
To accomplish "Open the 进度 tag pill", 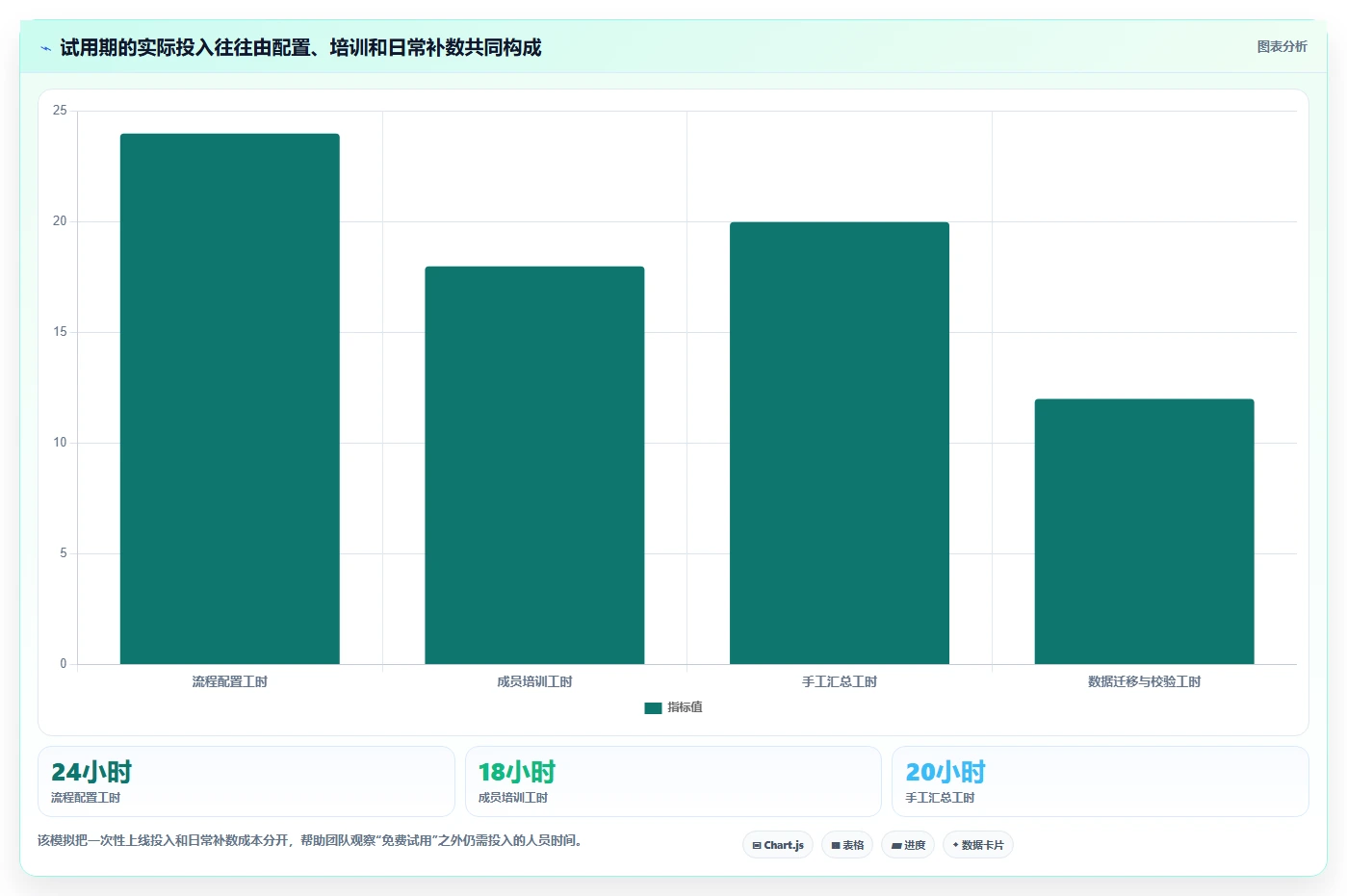I will 908,845.
